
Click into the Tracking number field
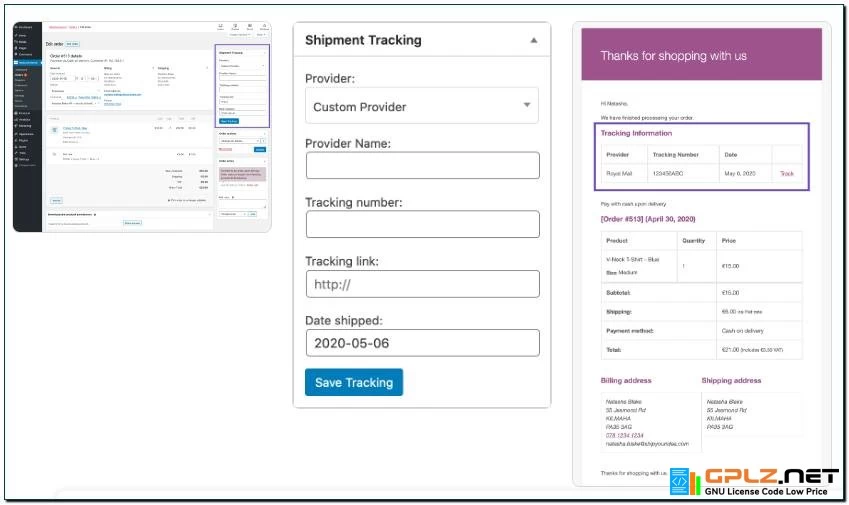pos(422,224)
